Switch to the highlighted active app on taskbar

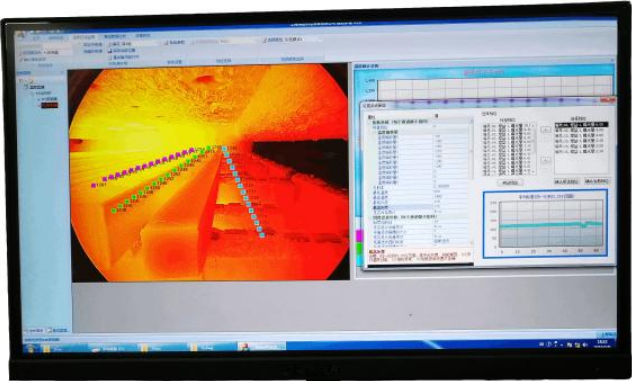pos(262,346)
